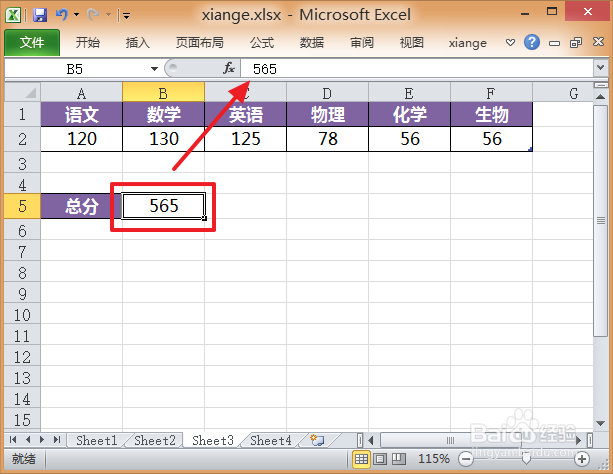Go to next sheet tab arrow
Viewport: 613px width, 474px height.
(x=42, y=440)
